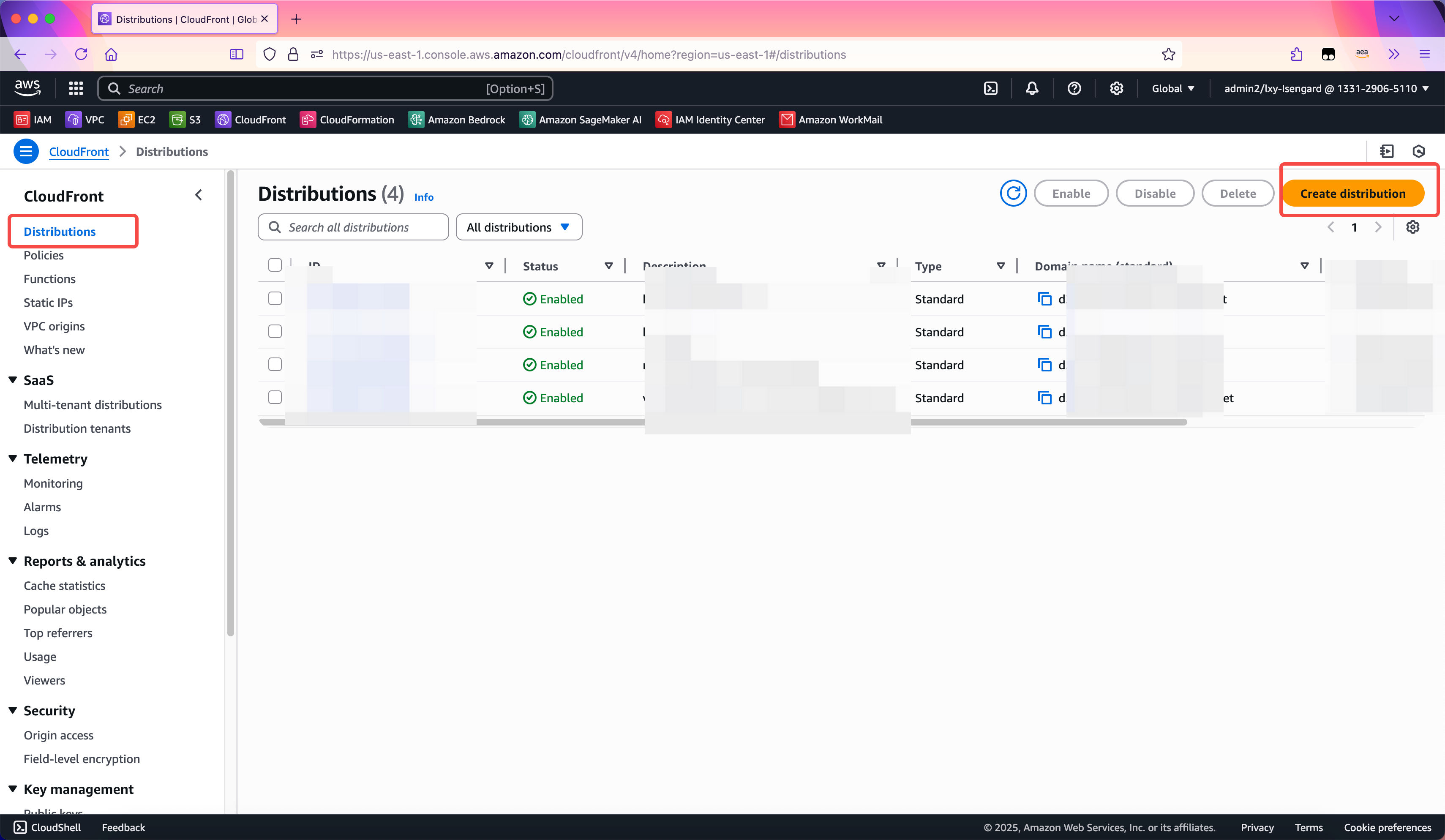Open Policies in the side navigation

44,255
